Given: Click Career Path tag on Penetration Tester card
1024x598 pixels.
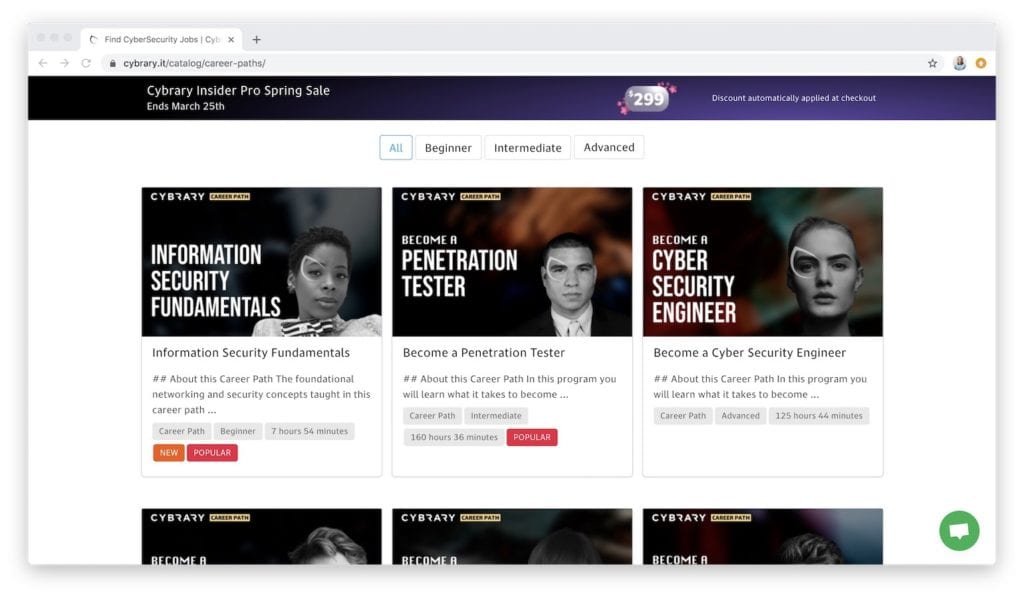Looking at the screenshot, I should (x=432, y=416).
